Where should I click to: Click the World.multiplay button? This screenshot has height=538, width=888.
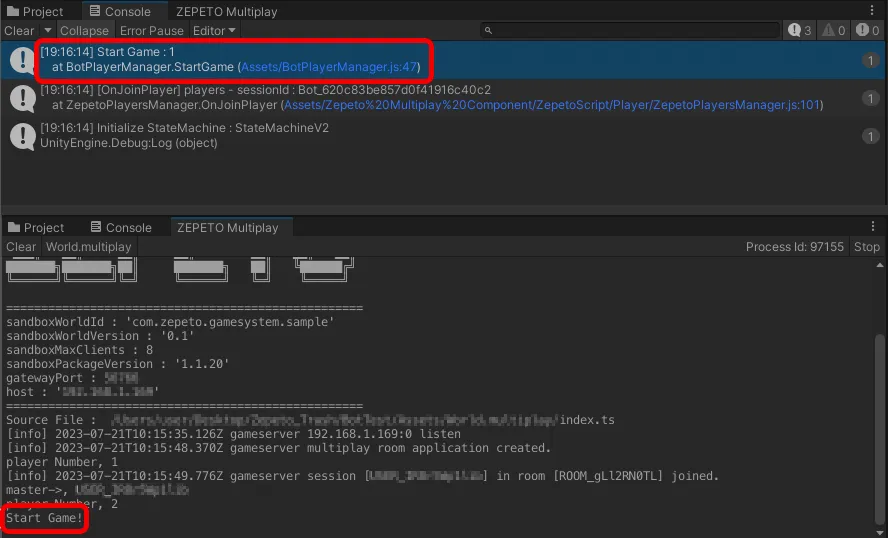coord(88,247)
